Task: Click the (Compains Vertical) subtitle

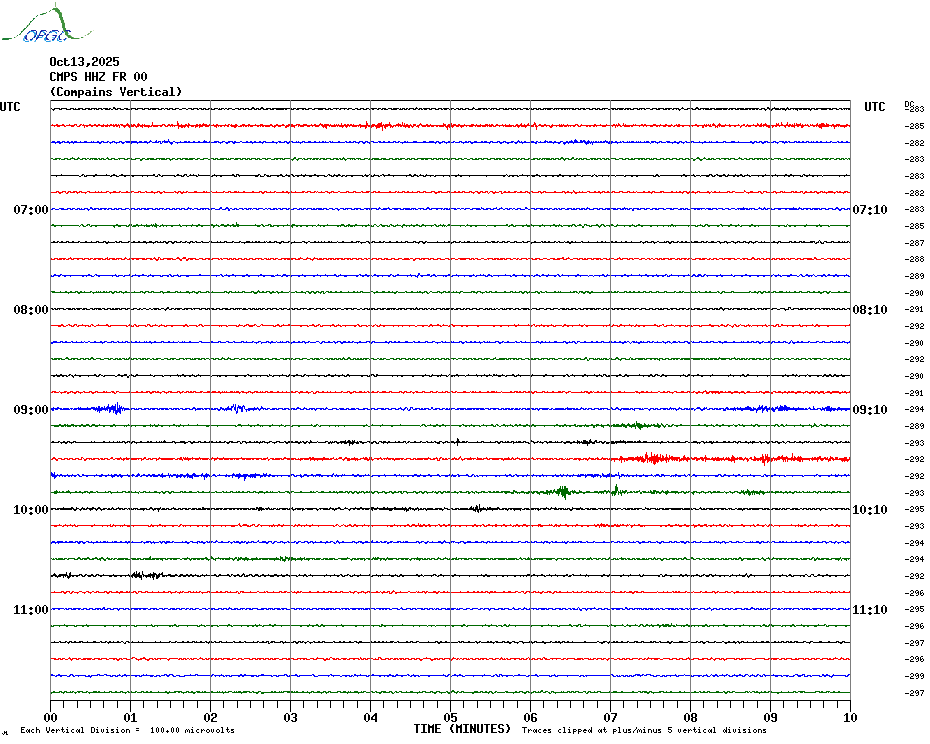Action: (116, 92)
